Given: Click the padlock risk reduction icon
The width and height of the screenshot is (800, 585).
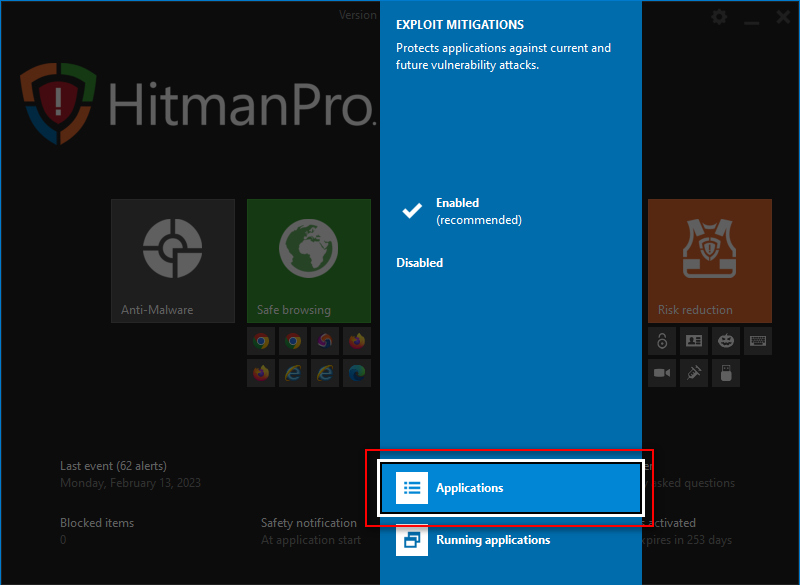Looking at the screenshot, I should (x=662, y=341).
